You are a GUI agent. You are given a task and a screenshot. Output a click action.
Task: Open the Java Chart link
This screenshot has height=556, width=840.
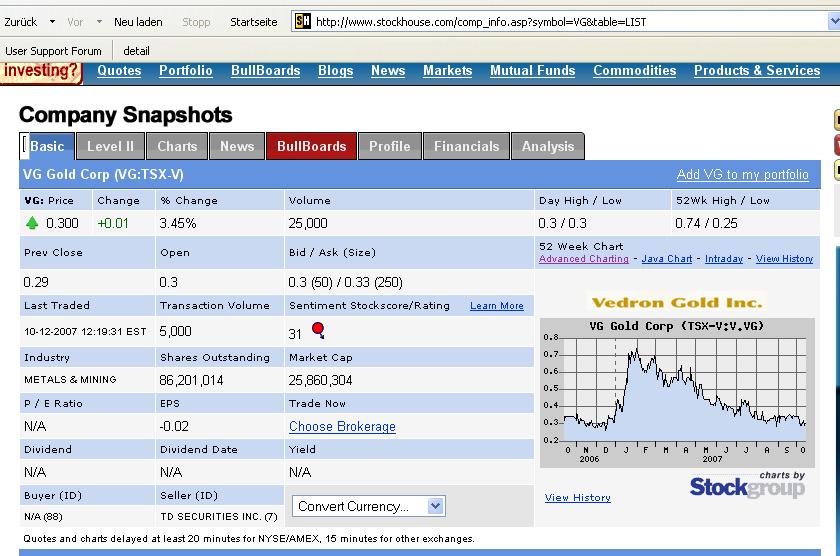(x=667, y=259)
